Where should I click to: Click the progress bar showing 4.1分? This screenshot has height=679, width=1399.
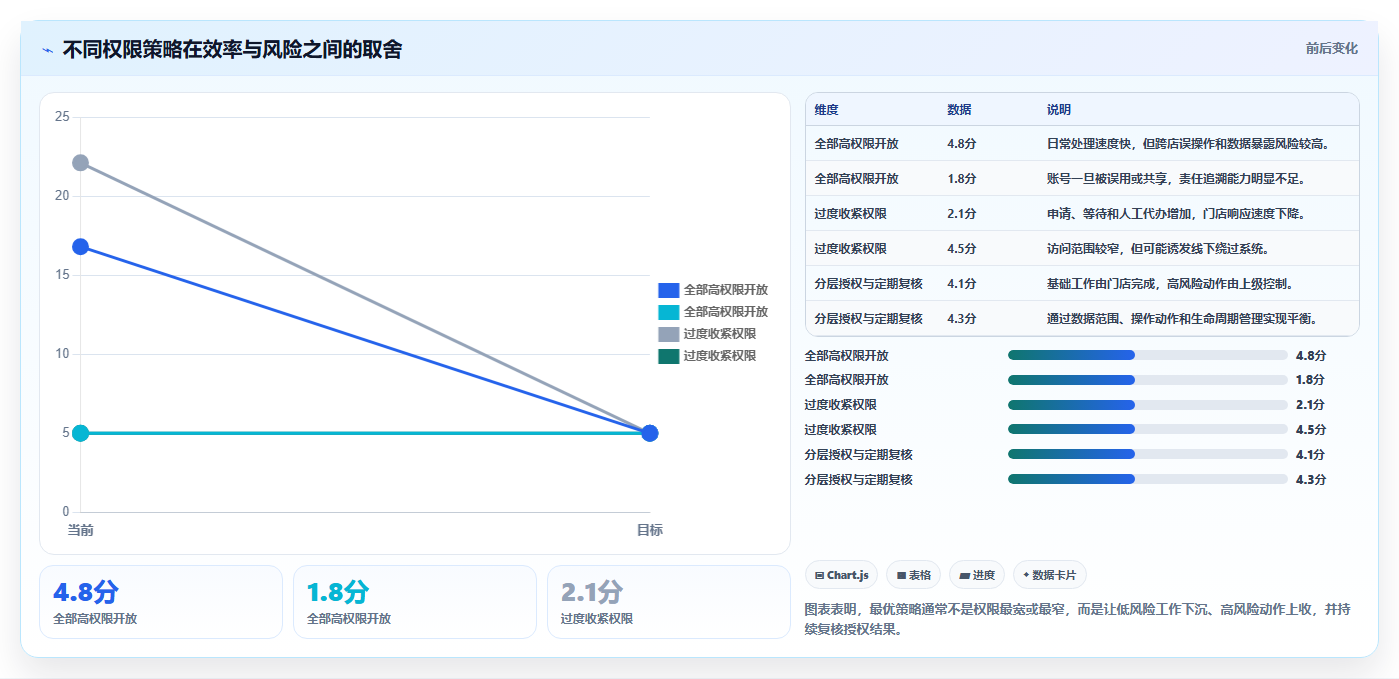[1148, 455]
